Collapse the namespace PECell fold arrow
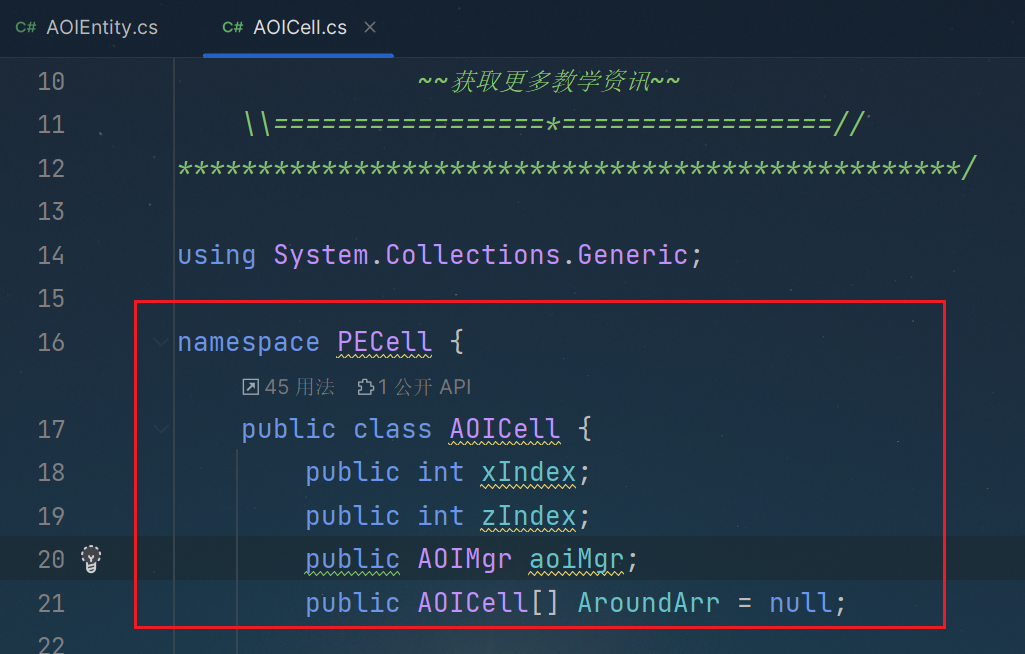Image resolution: width=1025 pixels, height=654 pixels. pos(160,342)
